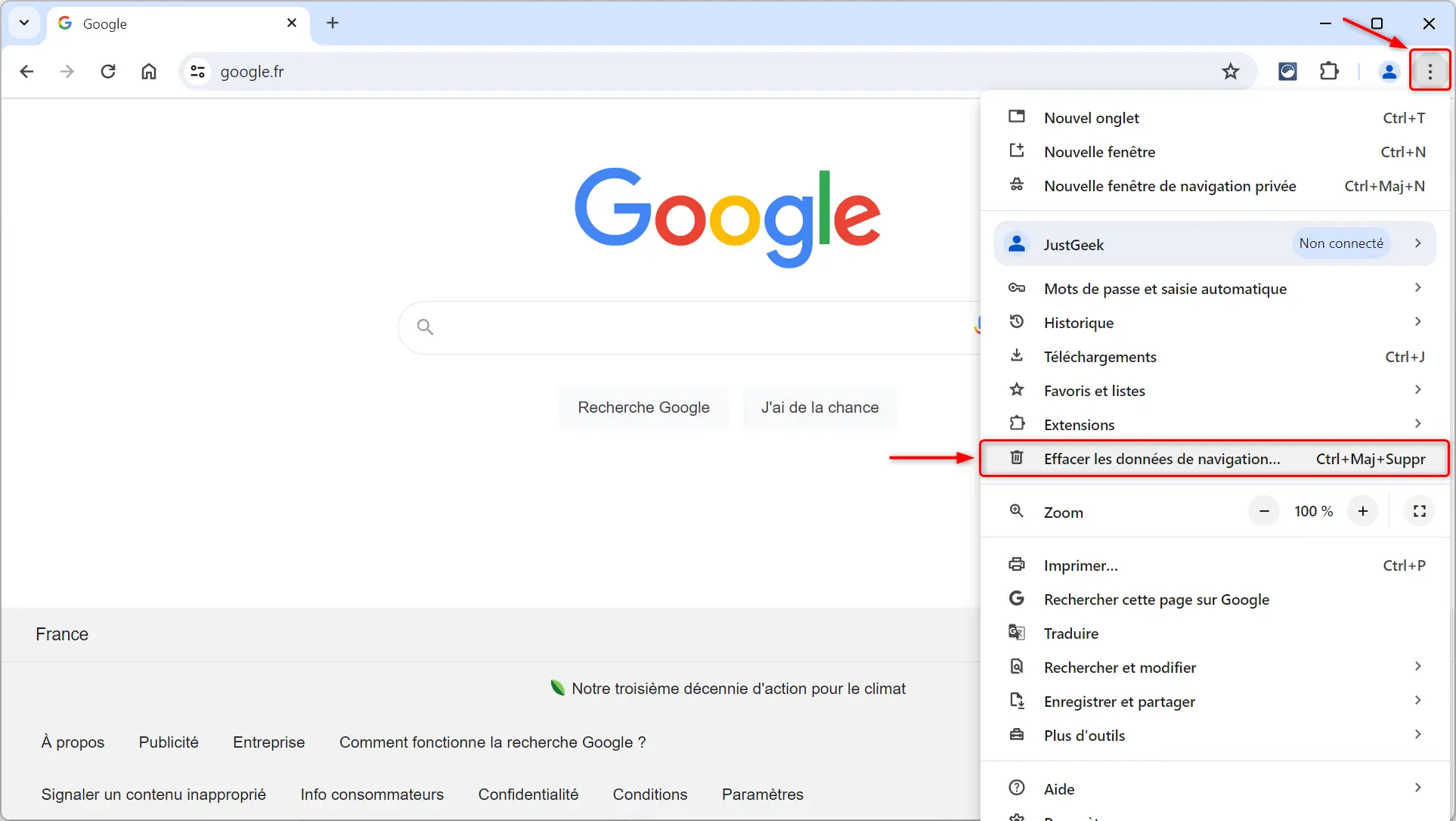
Task: Enter fullscreen mode via zoom row icon
Action: [1420, 512]
